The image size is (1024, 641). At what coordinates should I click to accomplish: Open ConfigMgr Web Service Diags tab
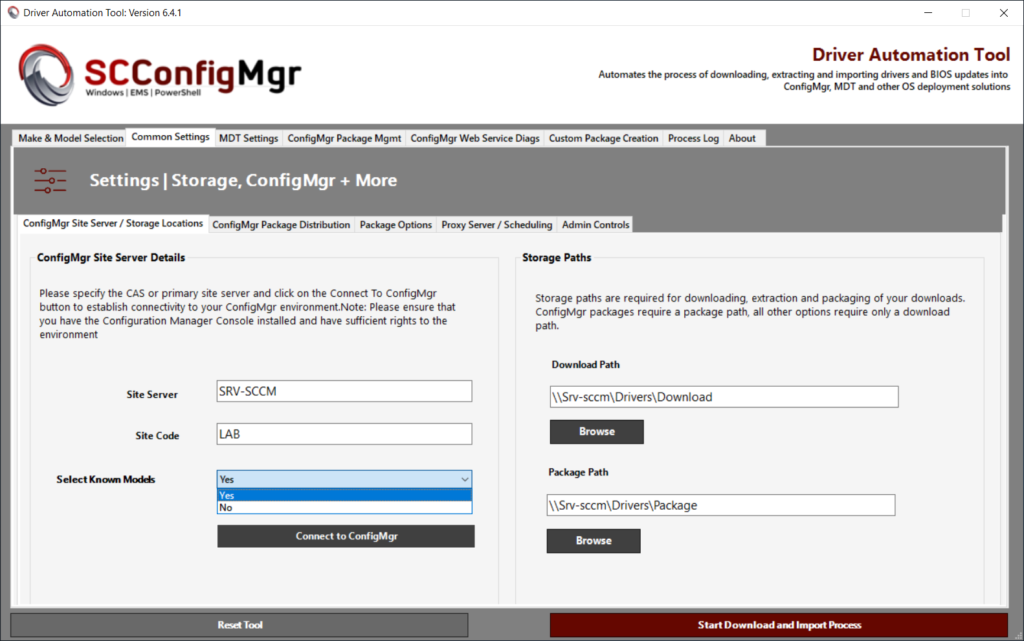pyautogui.click(x=475, y=138)
